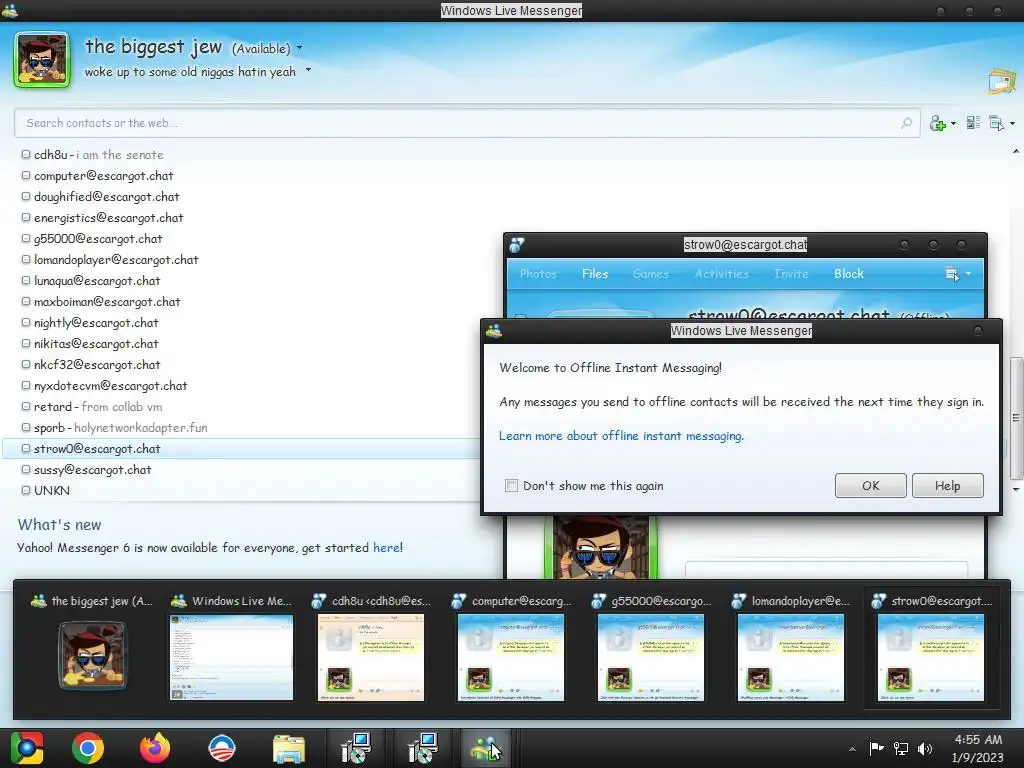Image resolution: width=1024 pixels, height=768 pixels.
Task: Select contact sporb holynetworkadapter.fun
Action: click(121, 428)
